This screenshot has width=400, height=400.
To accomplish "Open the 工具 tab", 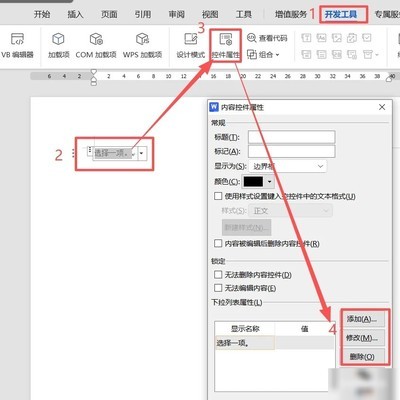I will [244, 14].
